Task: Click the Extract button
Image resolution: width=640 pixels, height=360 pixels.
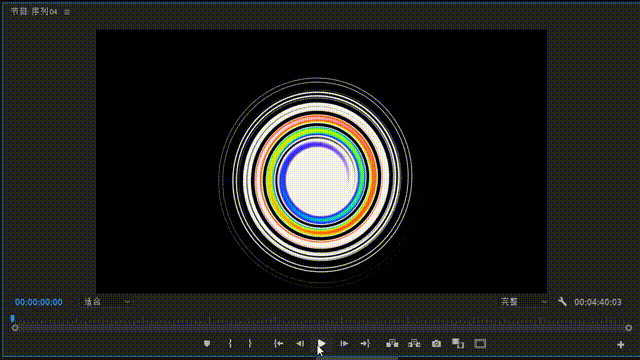Action: (414, 344)
